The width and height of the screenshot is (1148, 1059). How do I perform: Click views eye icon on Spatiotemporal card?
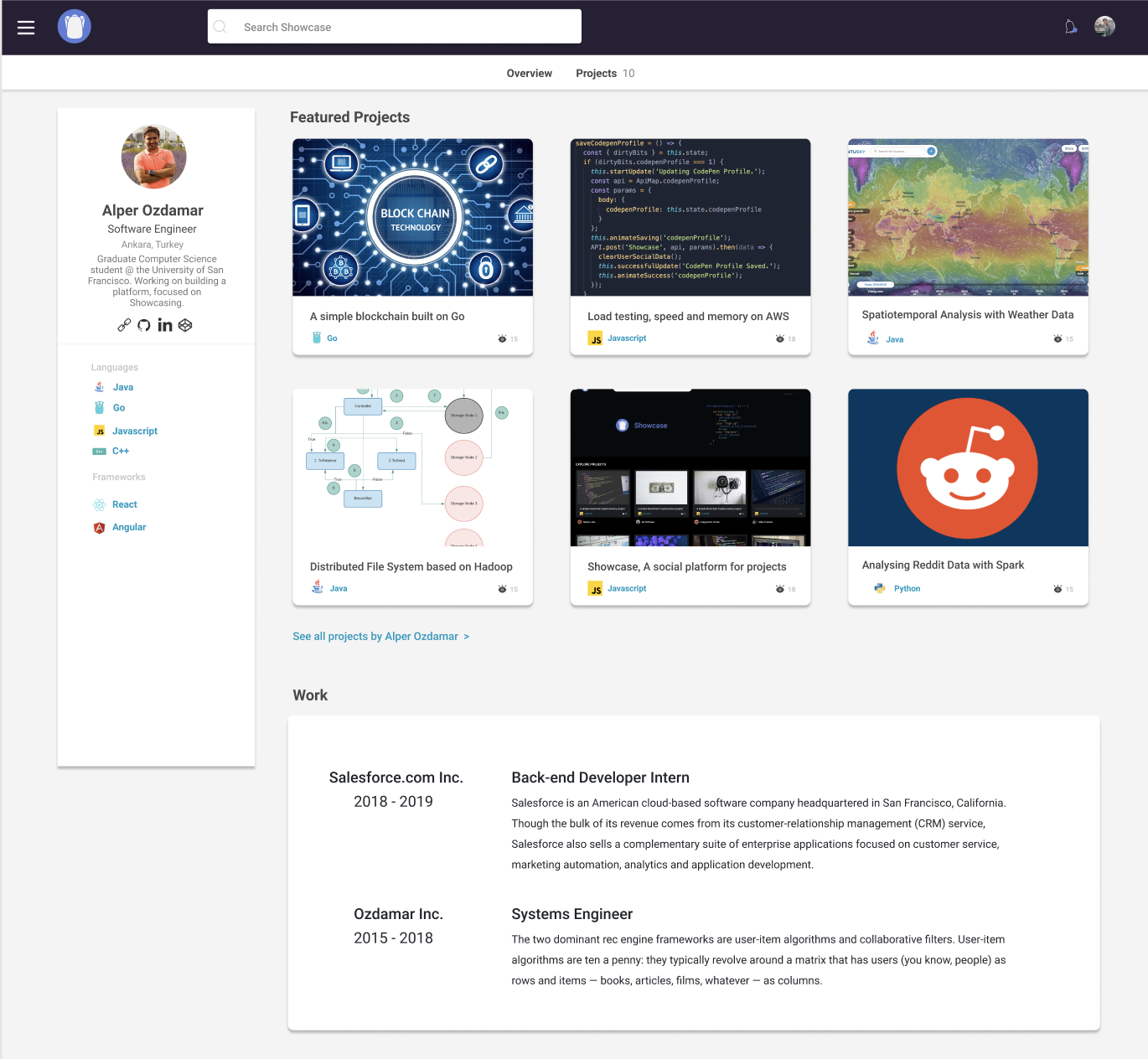(1058, 338)
